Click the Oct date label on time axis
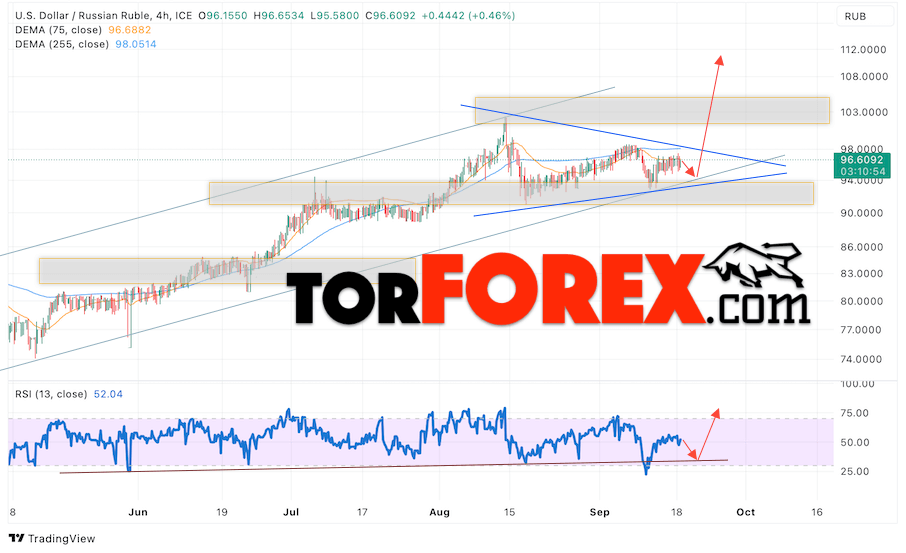Screen dimensions: 906x553 point(745,512)
